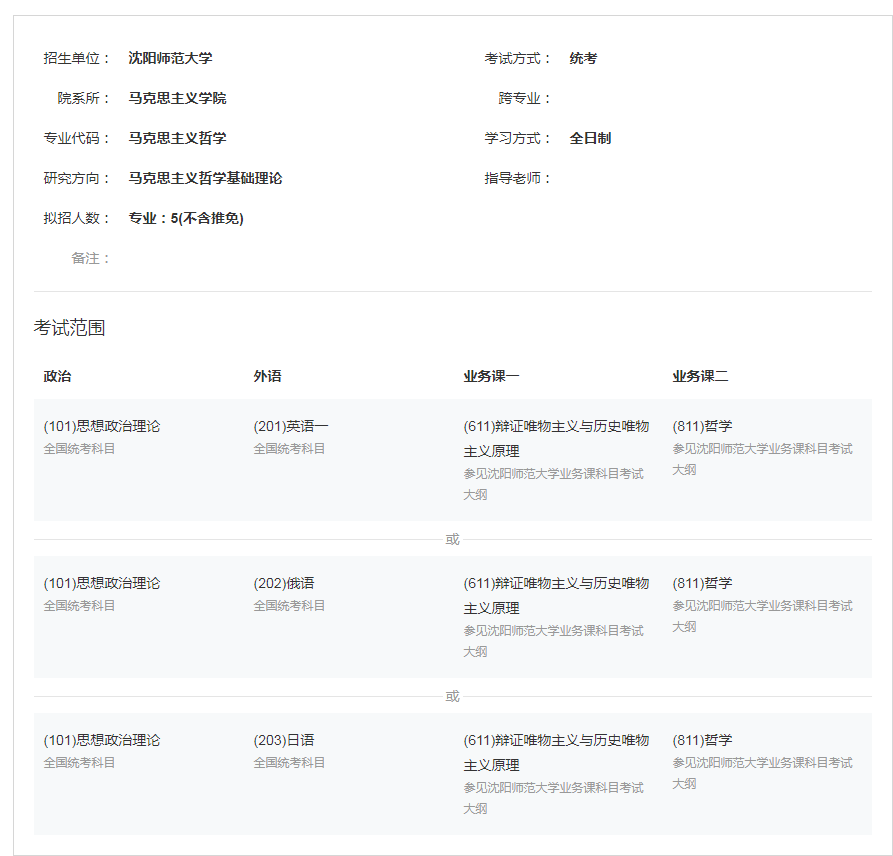Screen dimensions: 893x856
Task: Click (811)哲学 in the 日语 row
Action: tap(702, 740)
